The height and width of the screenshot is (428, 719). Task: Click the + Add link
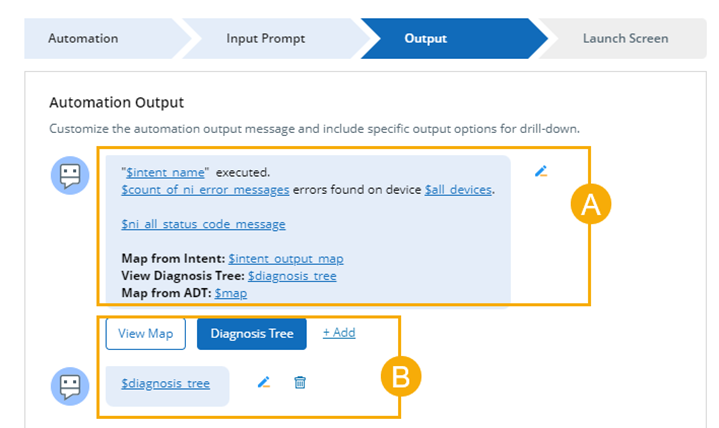[338, 333]
